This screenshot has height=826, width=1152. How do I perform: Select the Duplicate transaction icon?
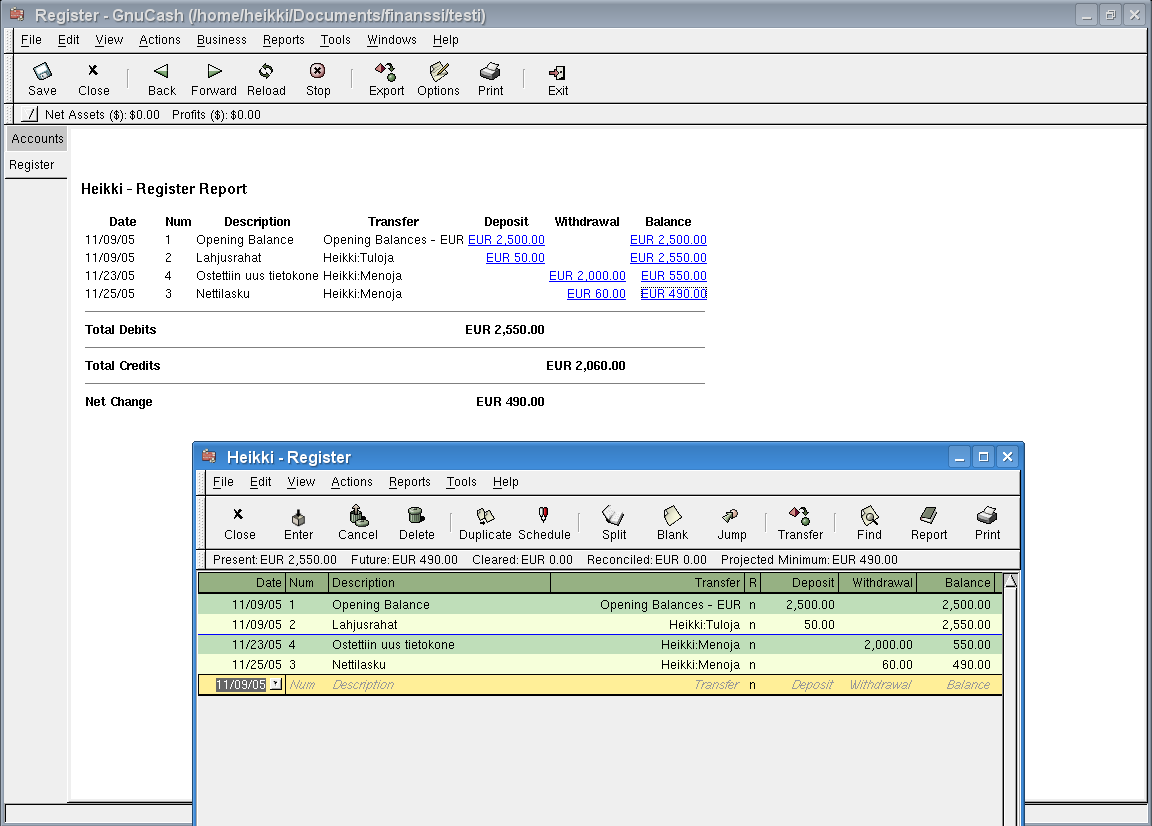point(485,516)
